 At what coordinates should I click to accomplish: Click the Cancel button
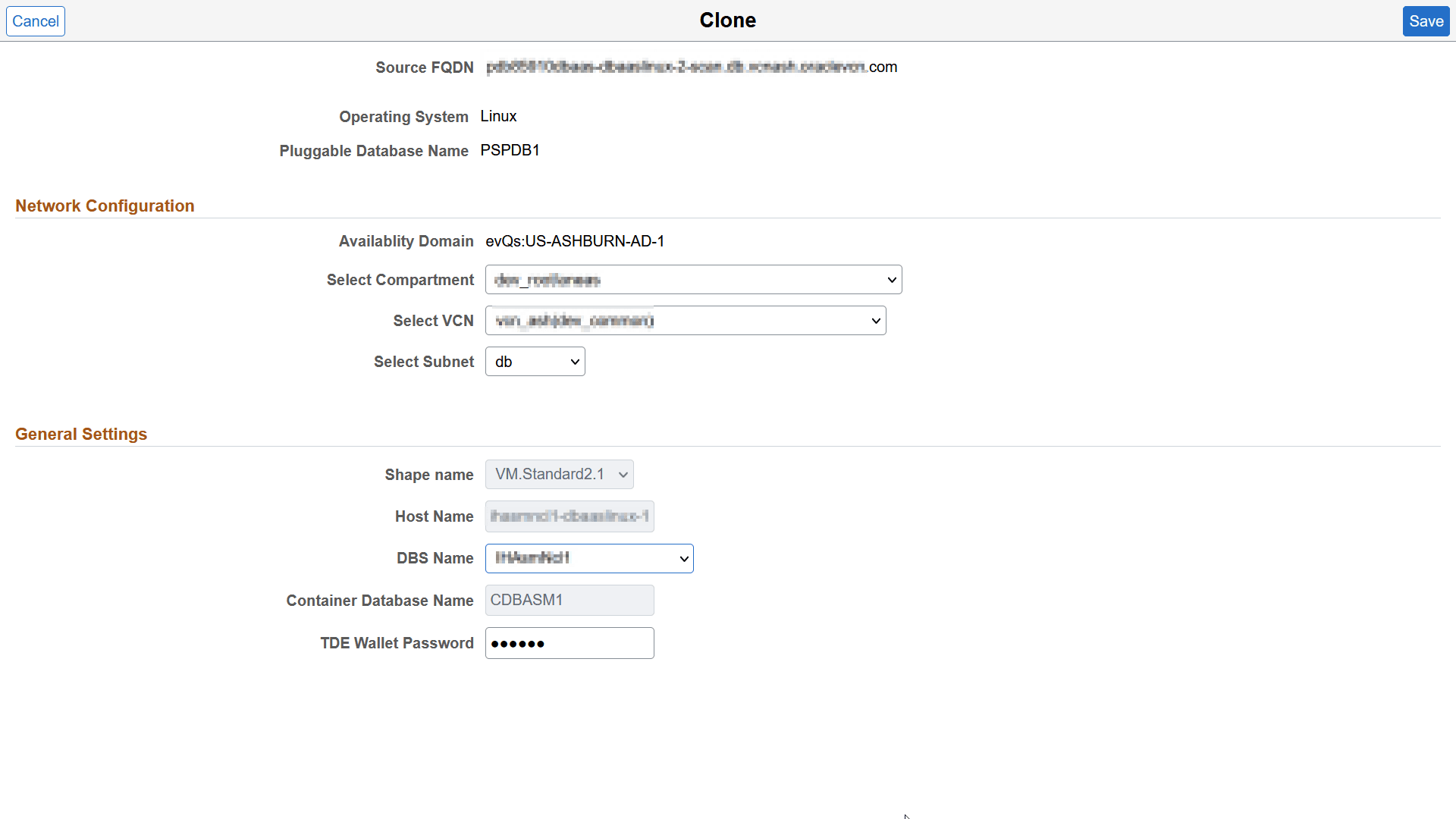click(x=35, y=20)
